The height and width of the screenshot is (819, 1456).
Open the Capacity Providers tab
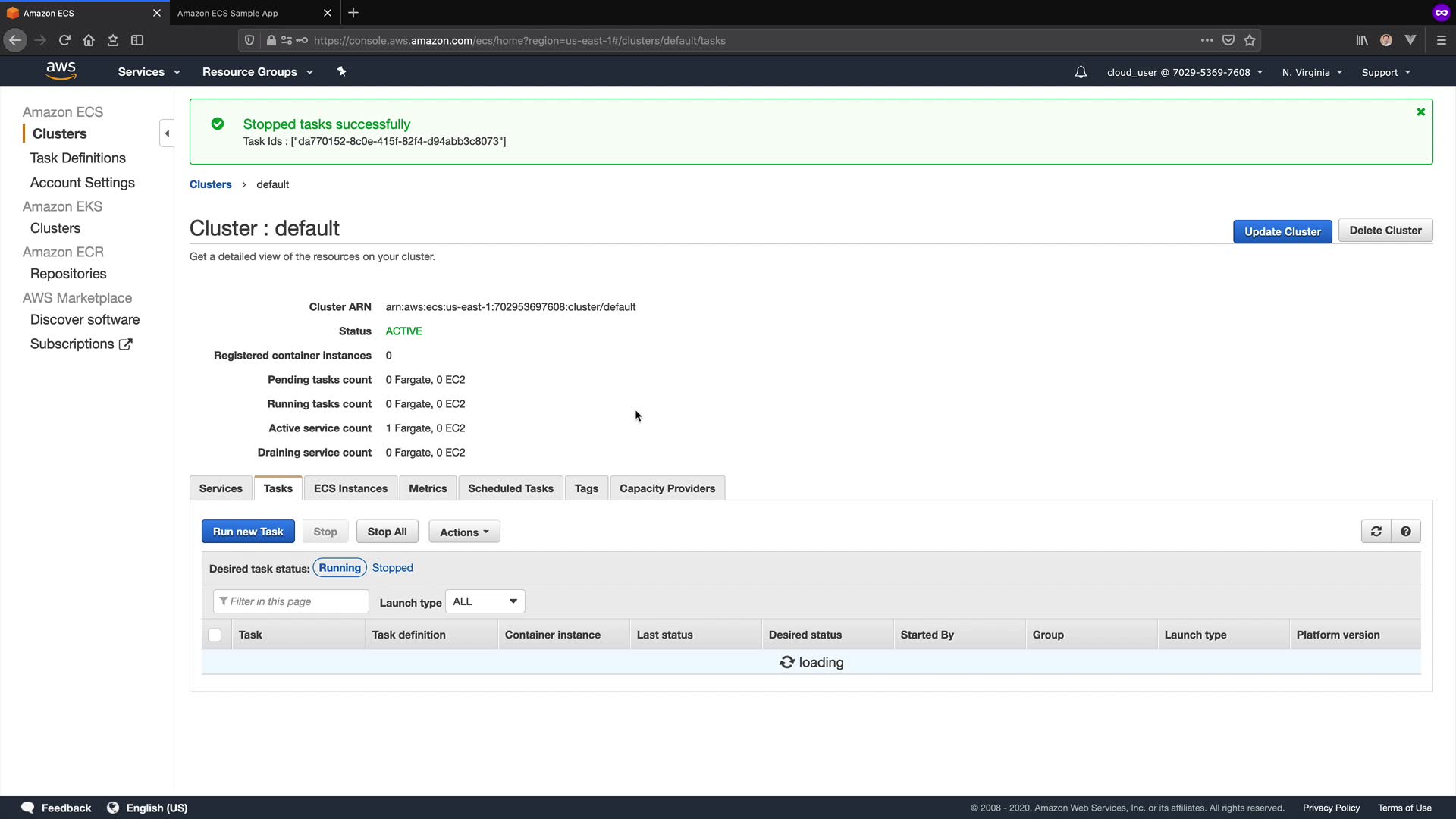[667, 488]
